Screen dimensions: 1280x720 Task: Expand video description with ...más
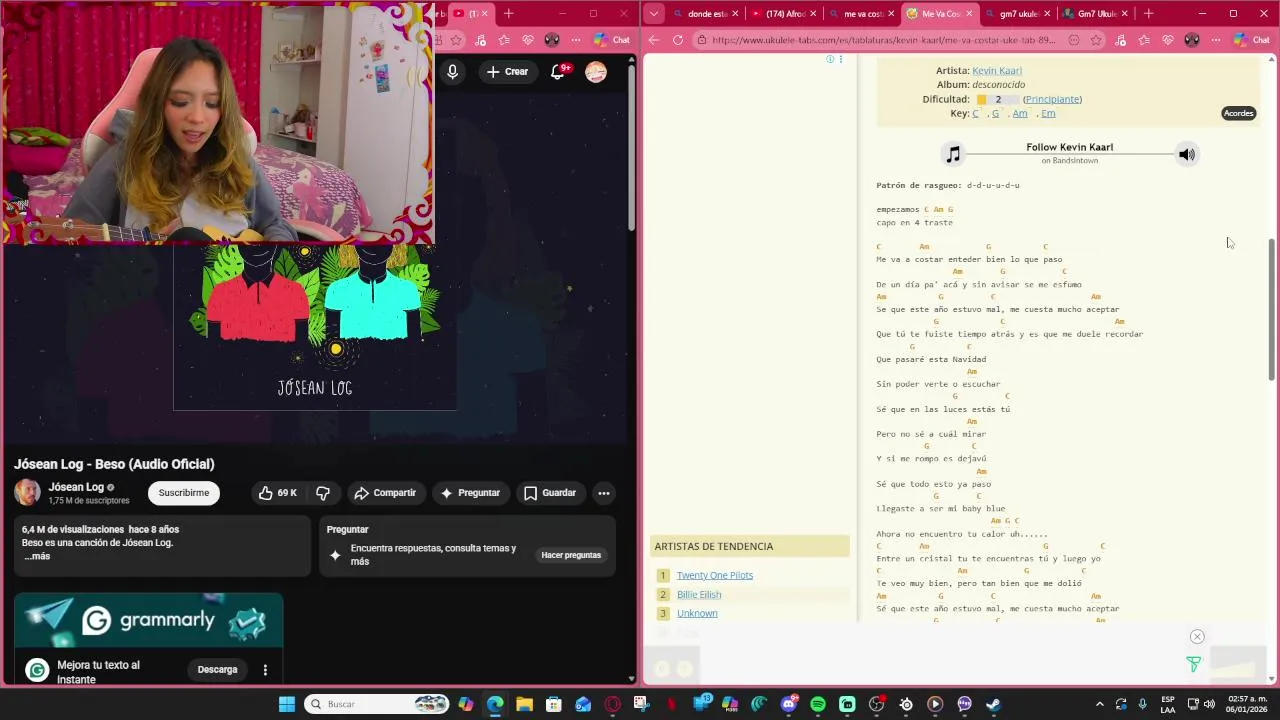click(x=37, y=556)
